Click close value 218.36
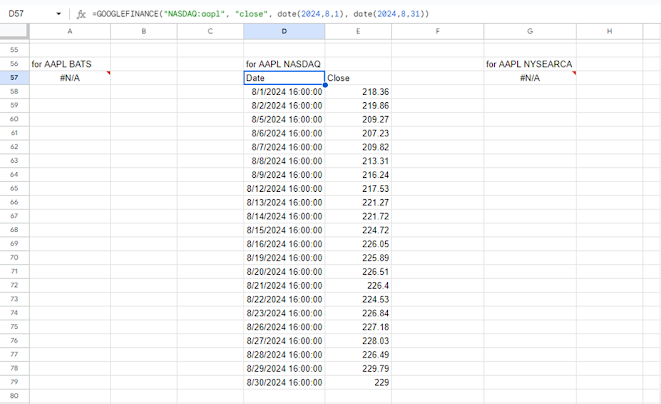 click(x=358, y=92)
